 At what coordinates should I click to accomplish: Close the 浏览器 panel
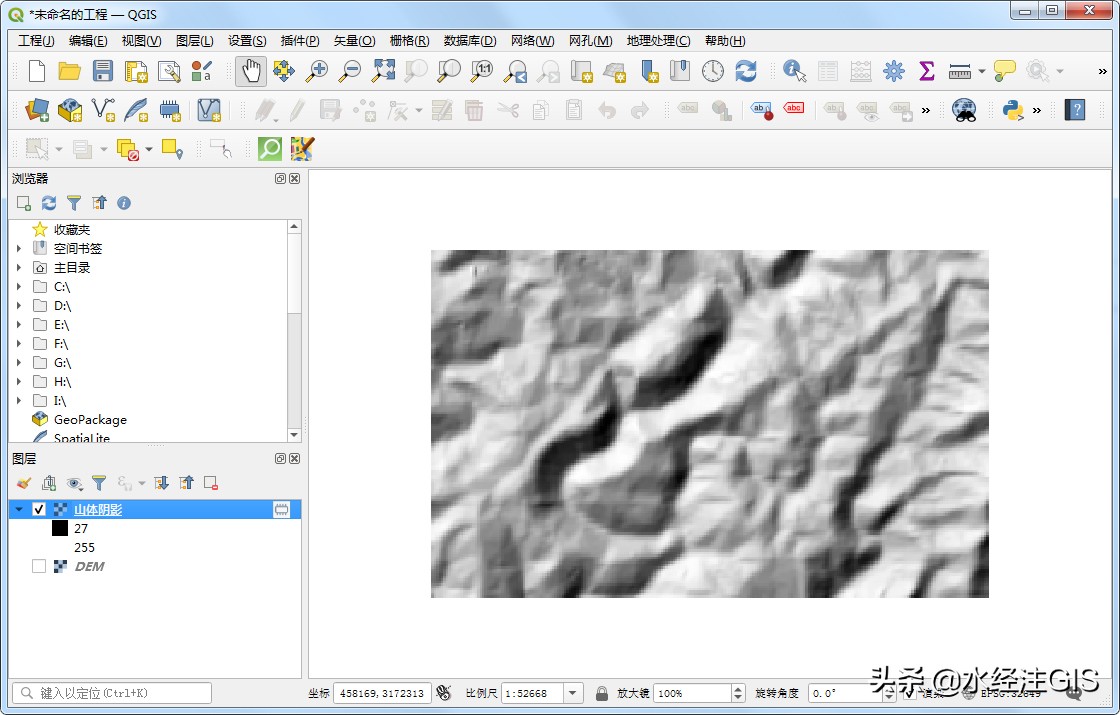(x=294, y=179)
